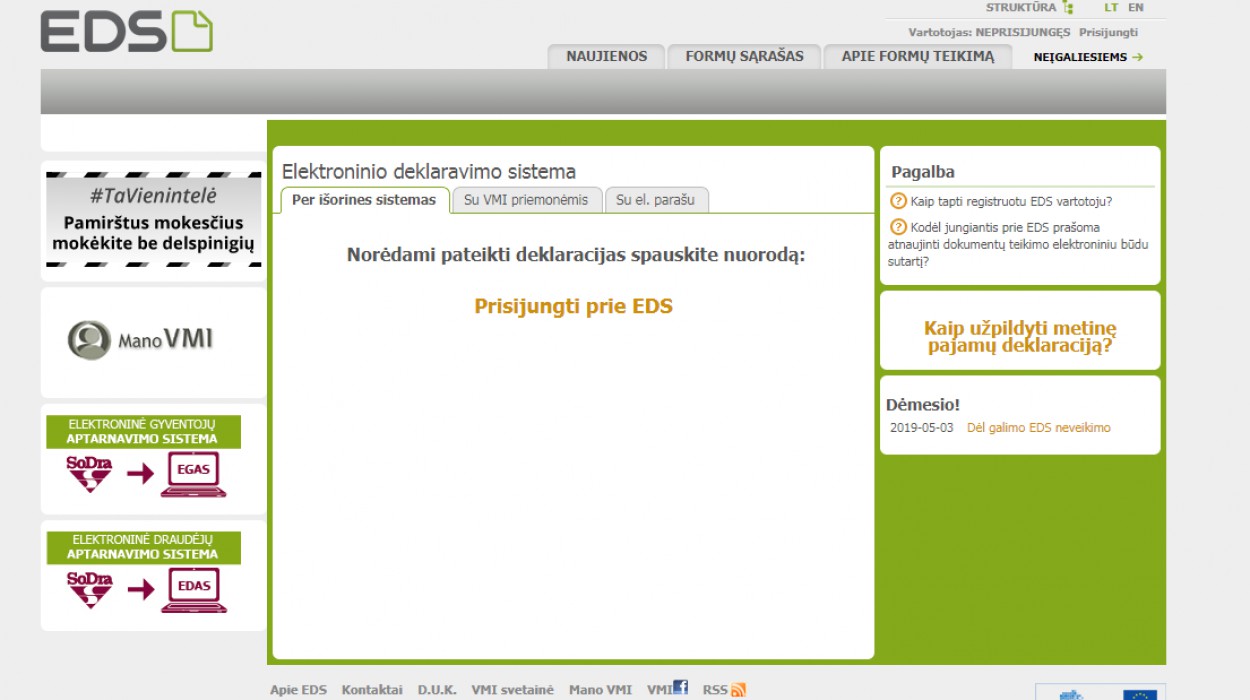Select the Su el. parašu tab
The width and height of the screenshot is (1250, 700).
[656, 200]
